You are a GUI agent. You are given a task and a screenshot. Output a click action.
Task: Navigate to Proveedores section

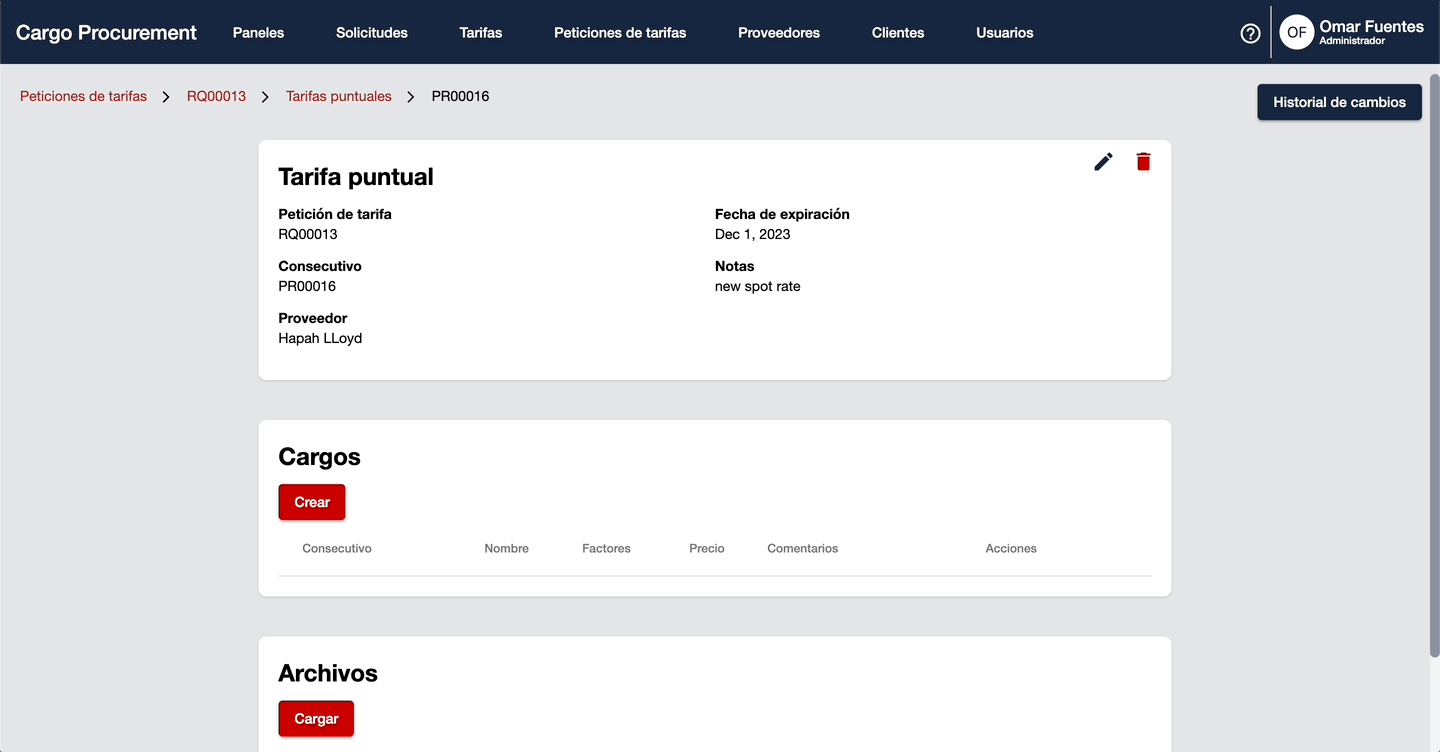tap(779, 33)
